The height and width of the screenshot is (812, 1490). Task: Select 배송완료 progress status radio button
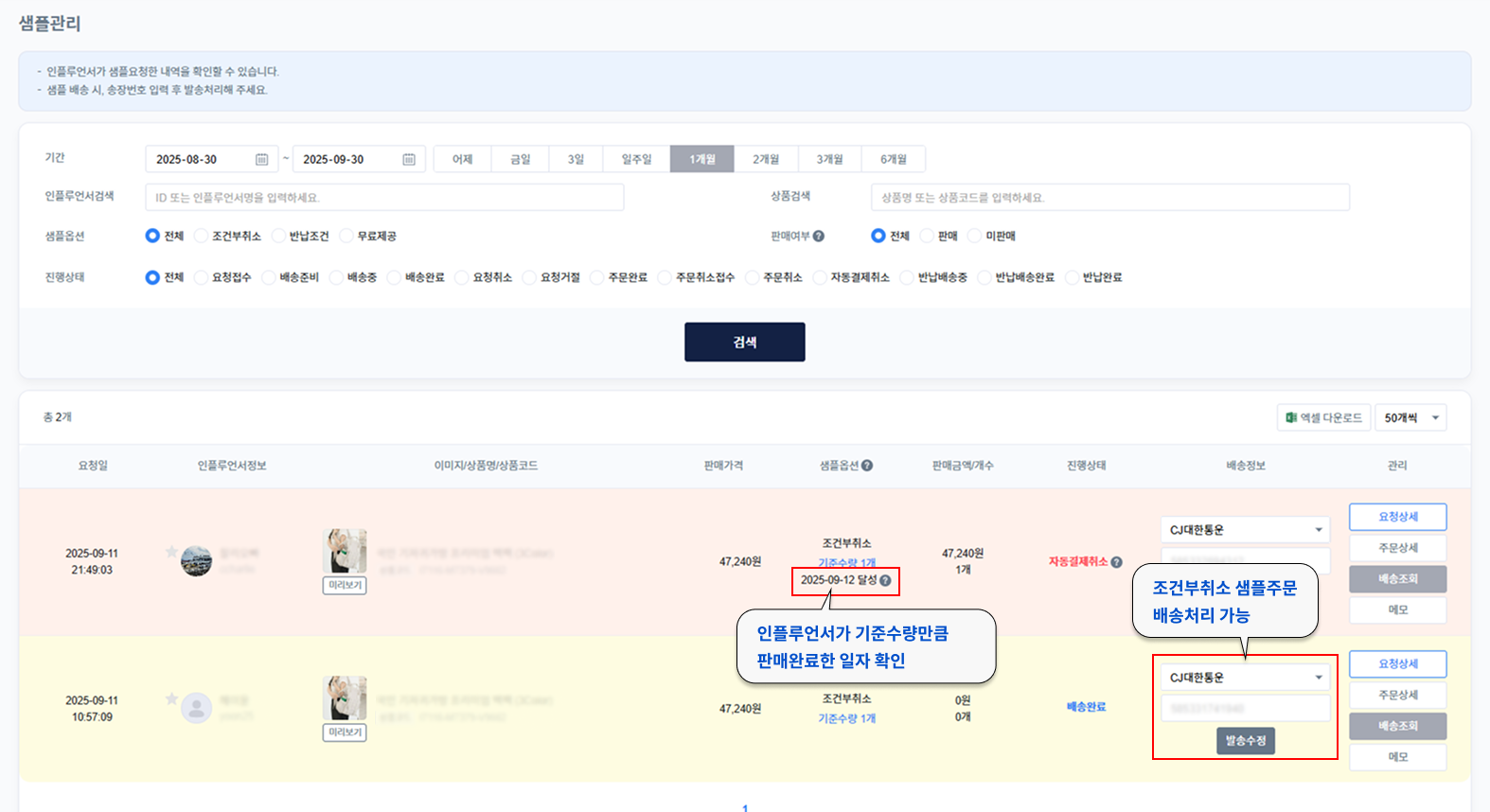[x=394, y=278]
